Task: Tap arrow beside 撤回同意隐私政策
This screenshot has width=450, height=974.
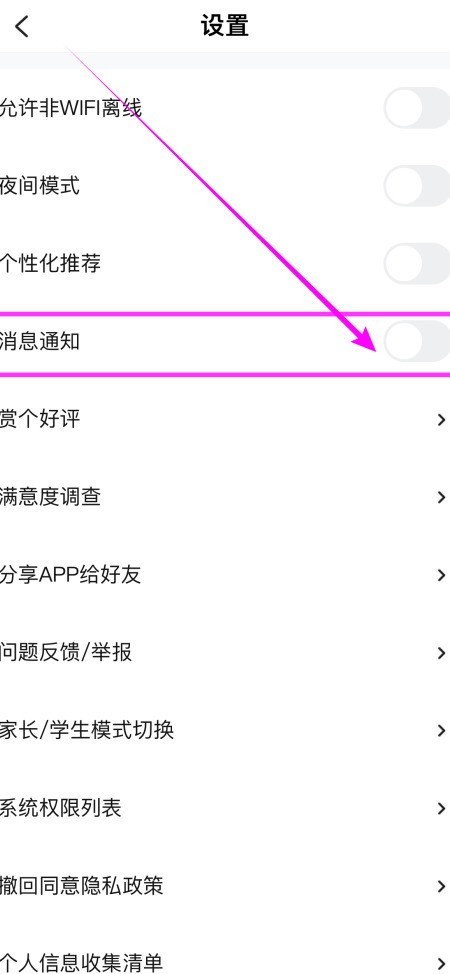Action: [441, 886]
